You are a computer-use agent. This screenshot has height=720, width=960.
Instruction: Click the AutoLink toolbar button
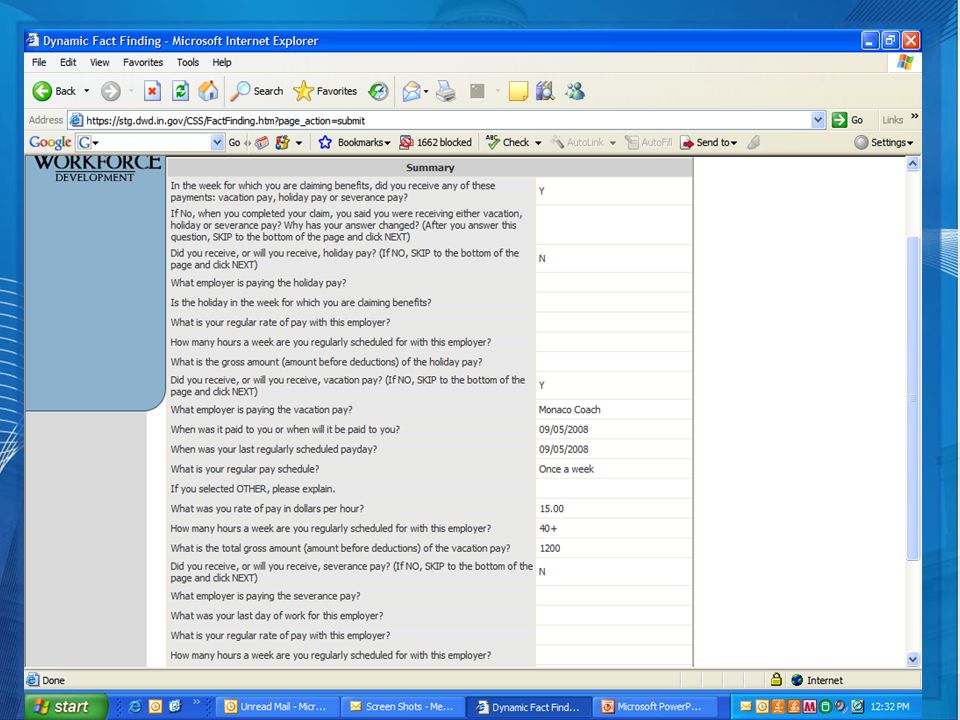[577, 143]
